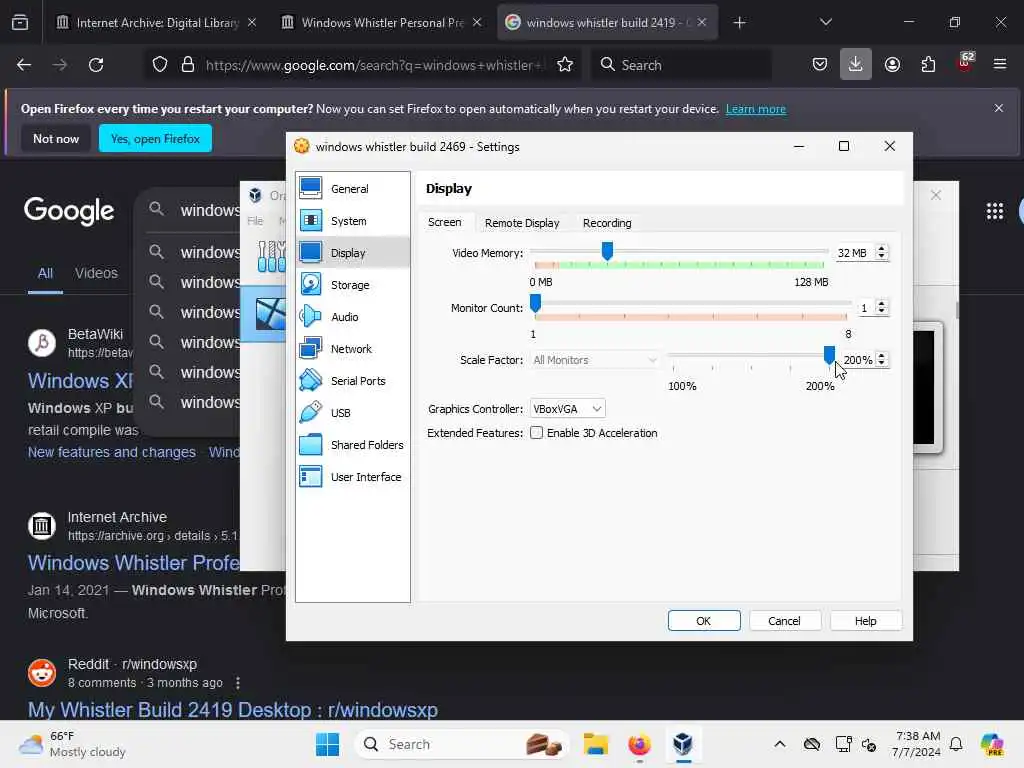Go back to previous page

[24, 65]
